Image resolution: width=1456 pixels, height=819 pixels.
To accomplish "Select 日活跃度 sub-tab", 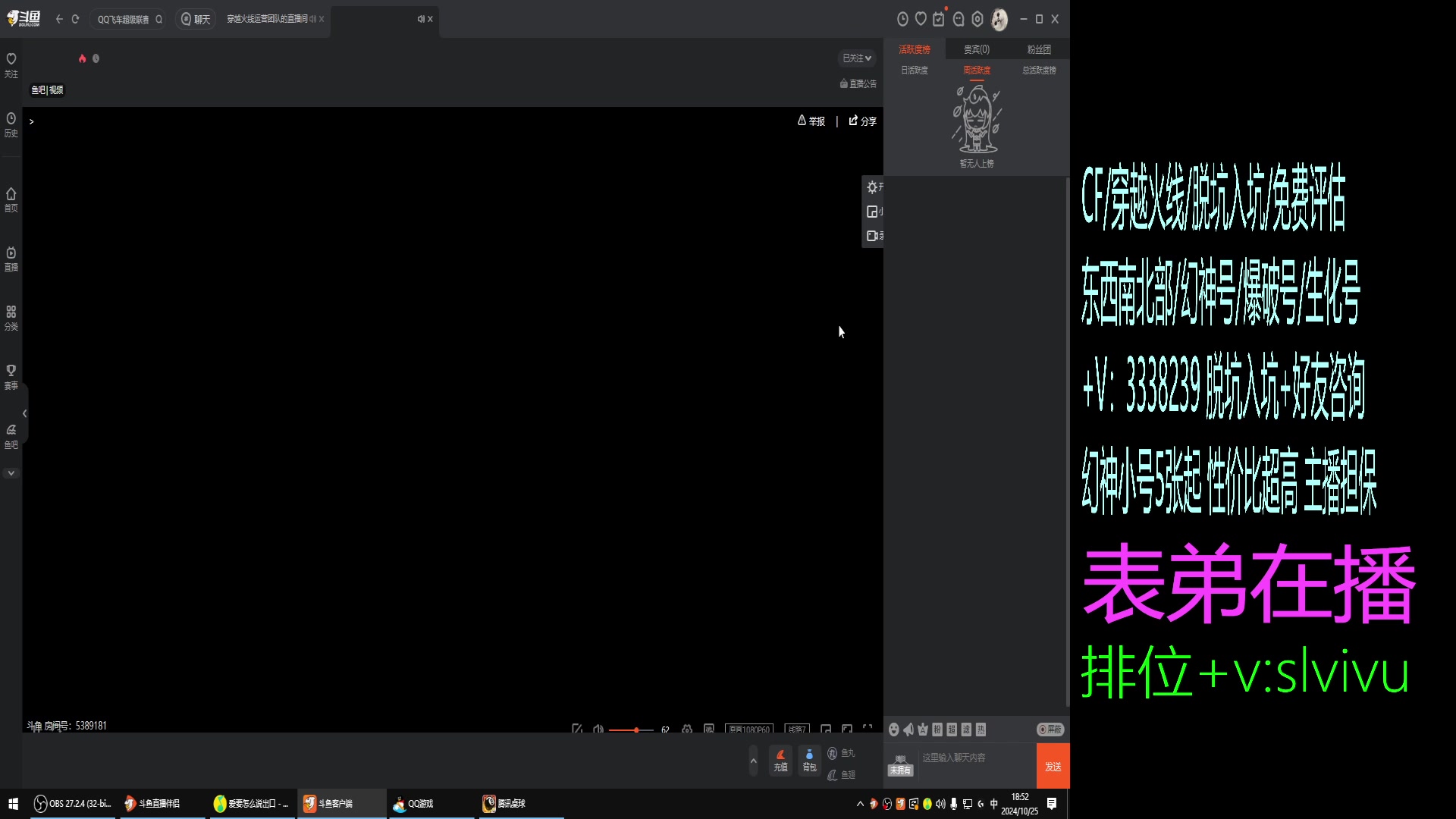I will tap(915, 70).
